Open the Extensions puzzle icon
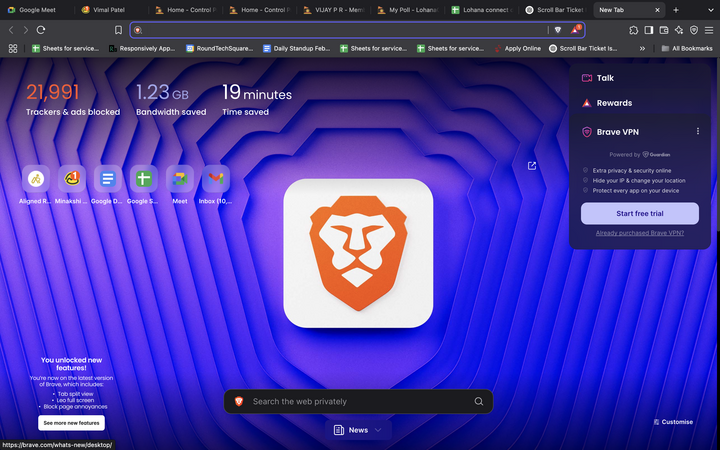This screenshot has height=450, width=720. click(634, 30)
